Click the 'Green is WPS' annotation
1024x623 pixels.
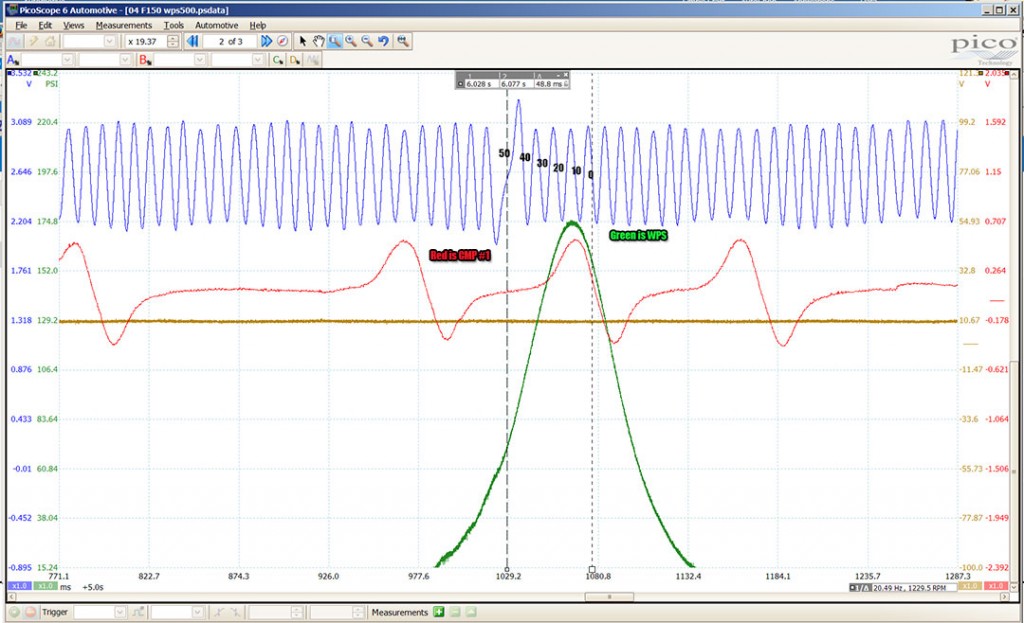coord(638,236)
